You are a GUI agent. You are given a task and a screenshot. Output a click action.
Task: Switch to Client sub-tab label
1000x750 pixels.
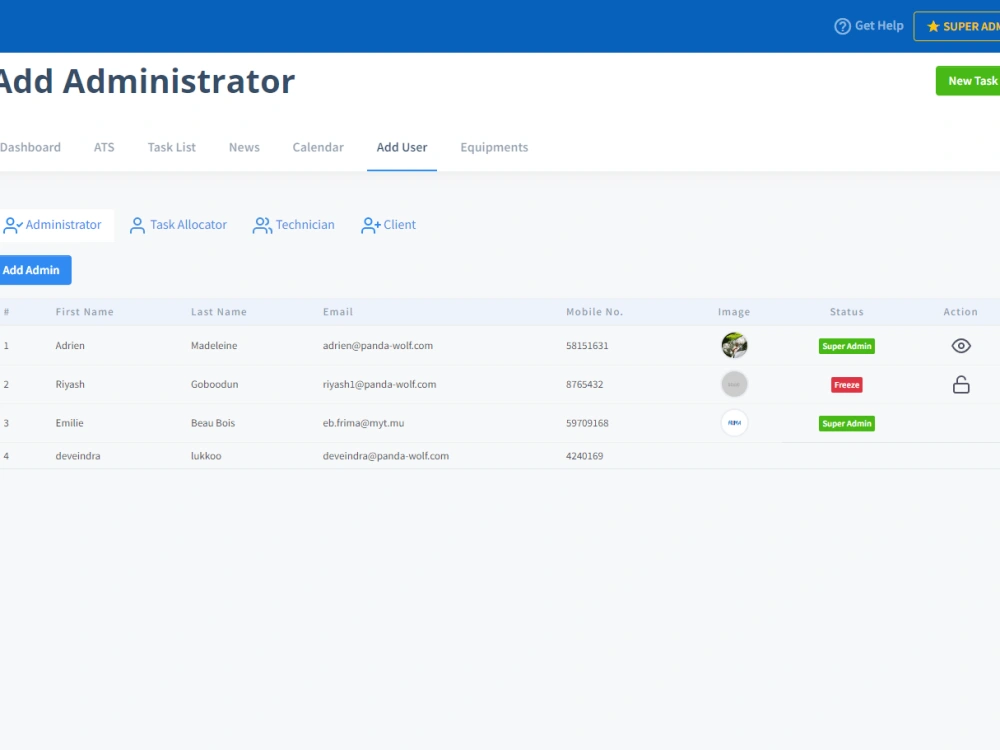[x=399, y=224]
